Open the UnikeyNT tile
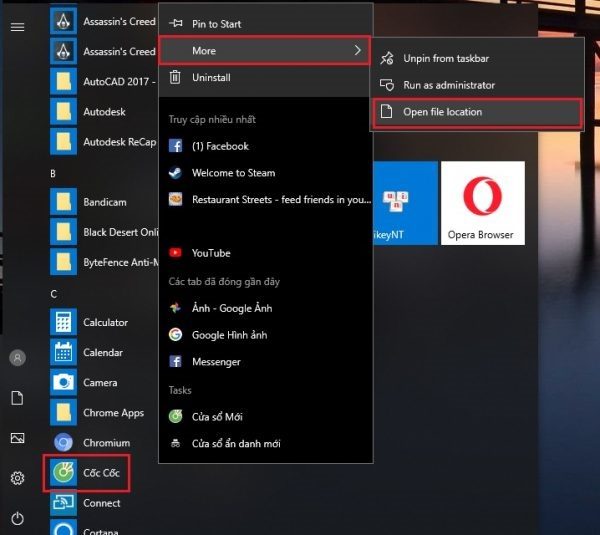This screenshot has height=535, width=600. [x=405, y=203]
